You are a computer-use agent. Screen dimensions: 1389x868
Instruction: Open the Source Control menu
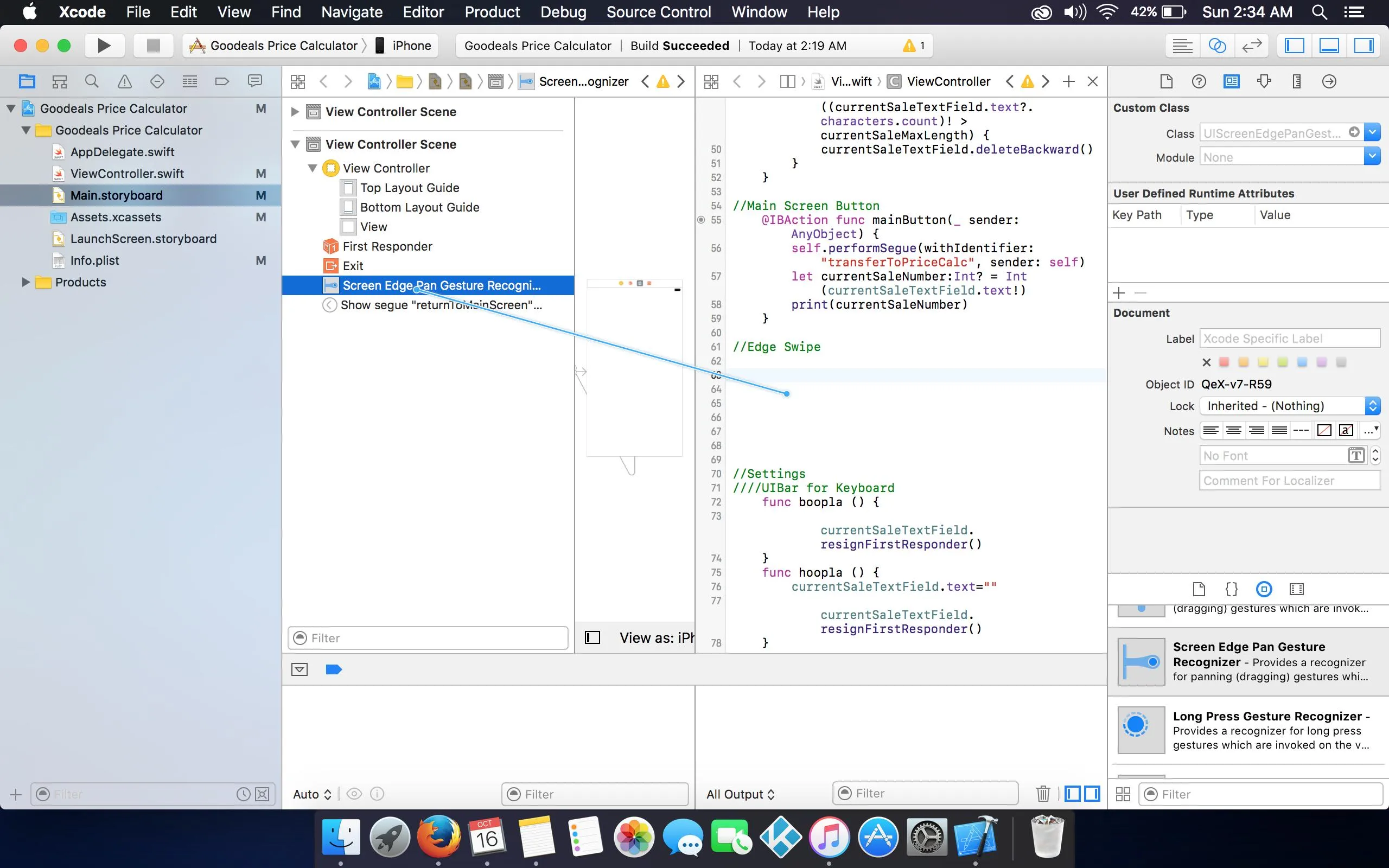click(x=658, y=12)
